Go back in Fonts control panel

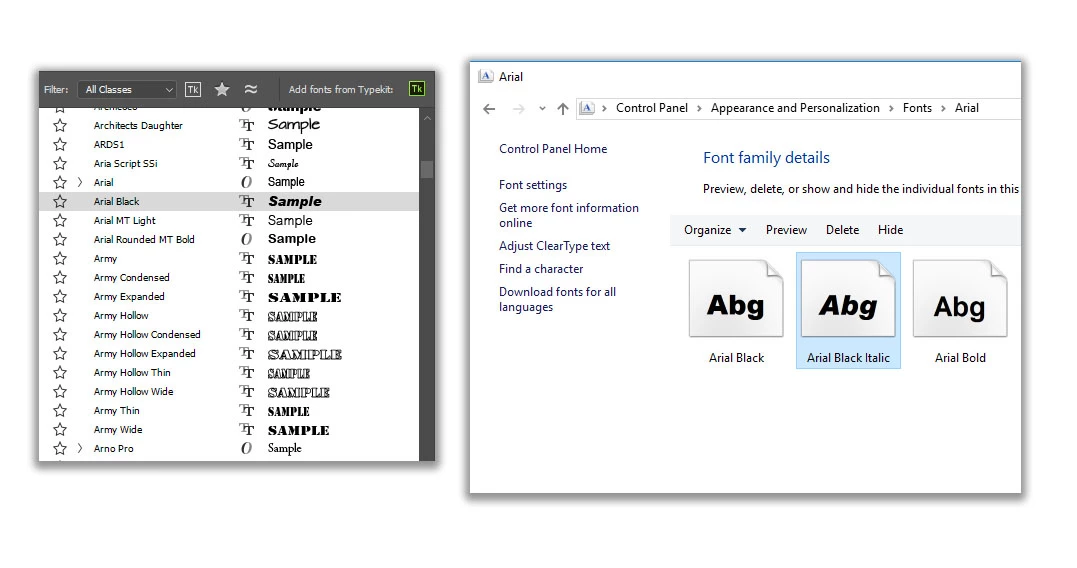pyautogui.click(x=489, y=109)
